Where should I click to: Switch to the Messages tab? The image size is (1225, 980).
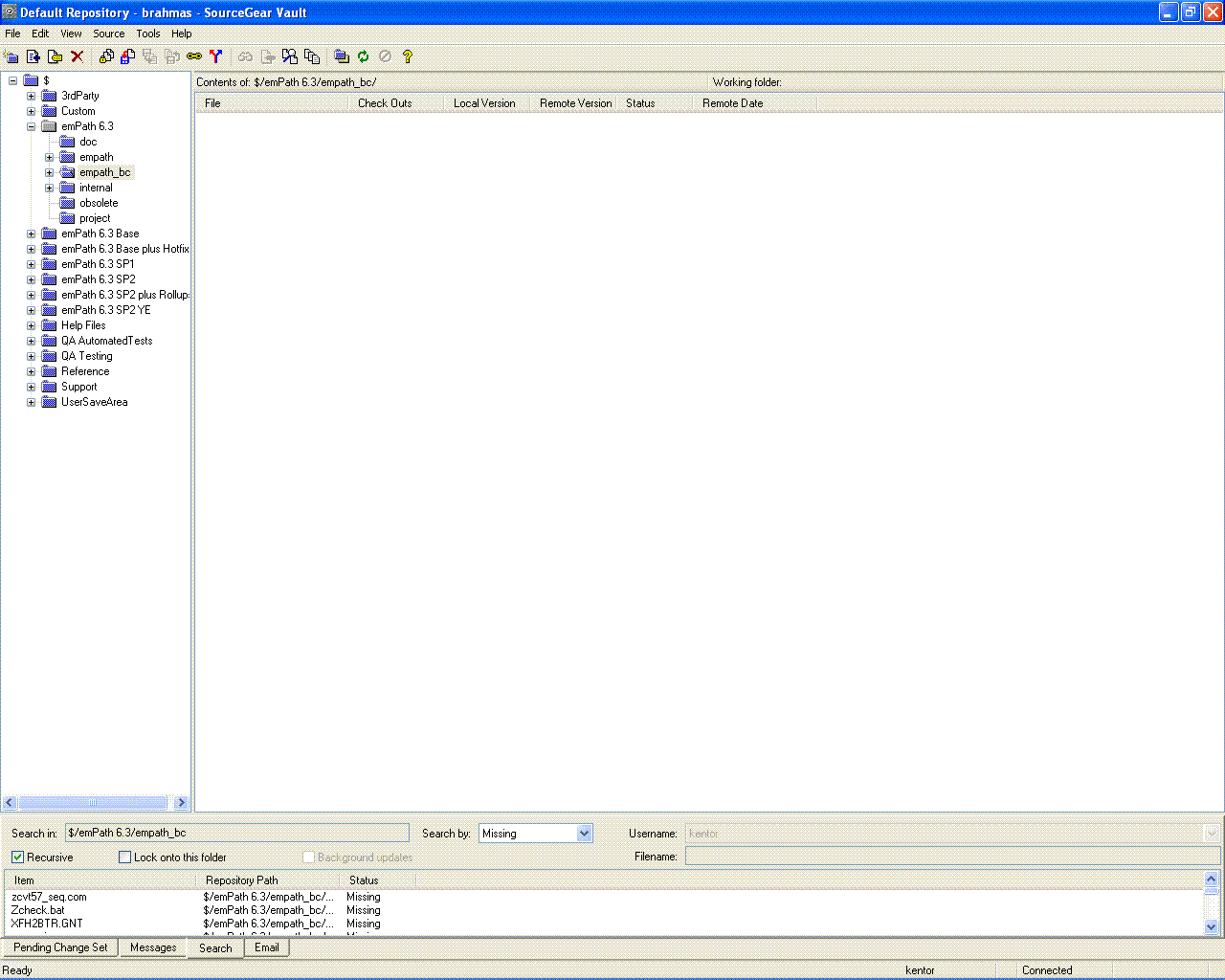[x=153, y=947]
